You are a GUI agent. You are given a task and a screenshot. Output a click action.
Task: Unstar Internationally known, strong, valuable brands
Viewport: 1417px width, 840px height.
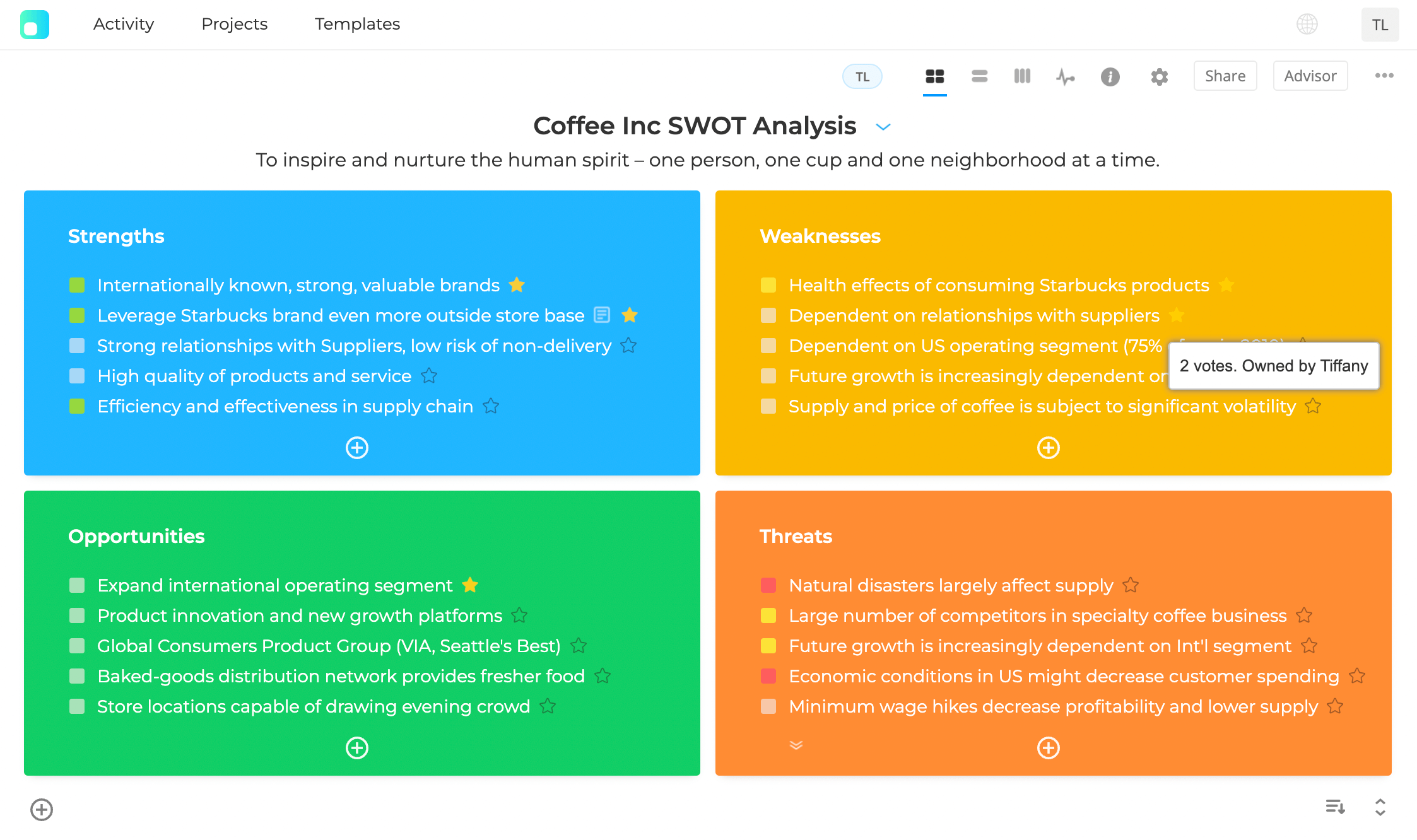point(517,285)
